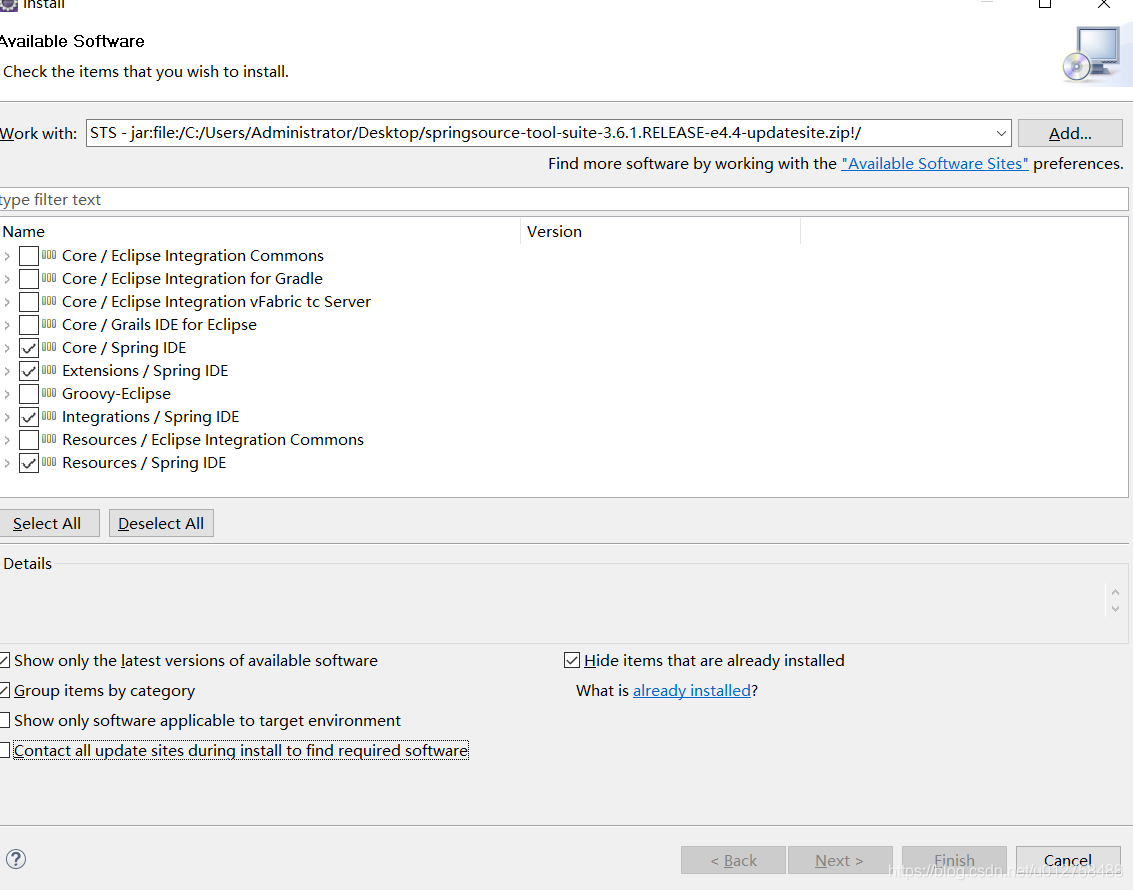Select the Groovy-Eclipse row text

pyautogui.click(x=116, y=394)
